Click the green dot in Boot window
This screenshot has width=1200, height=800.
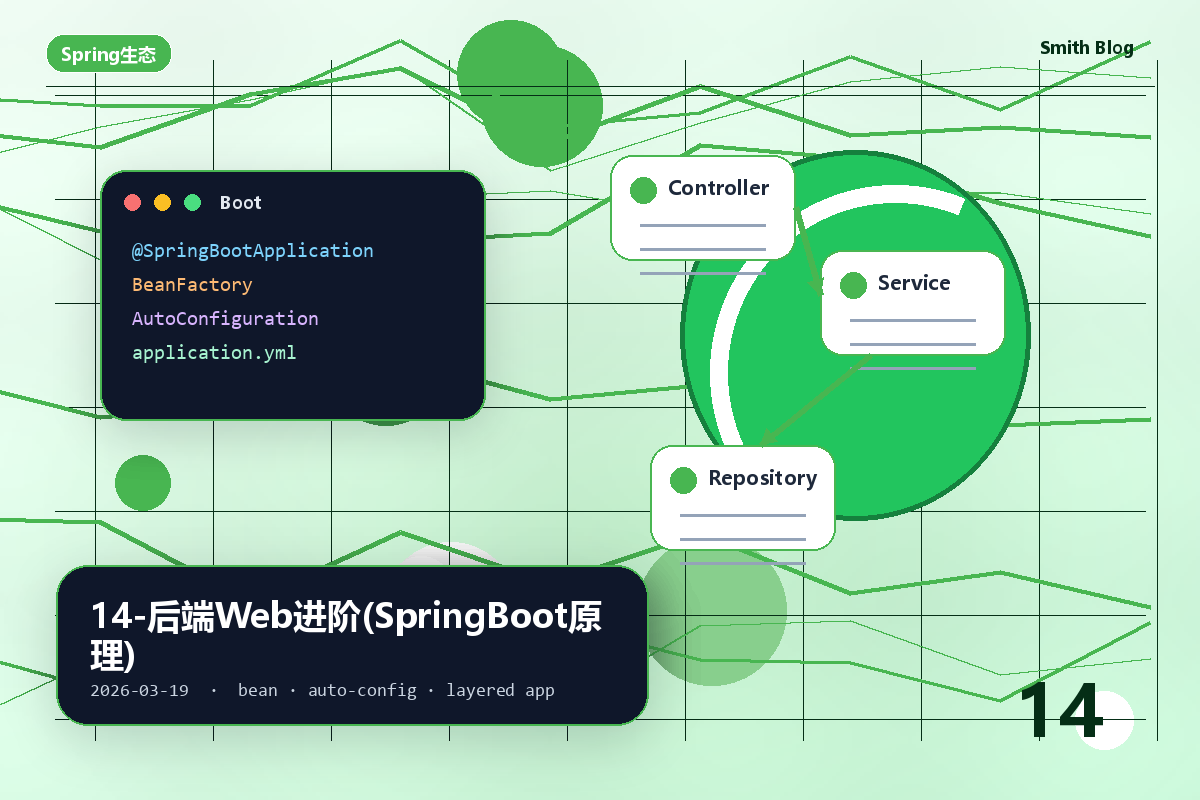pyautogui.click(x=192, y=203)
